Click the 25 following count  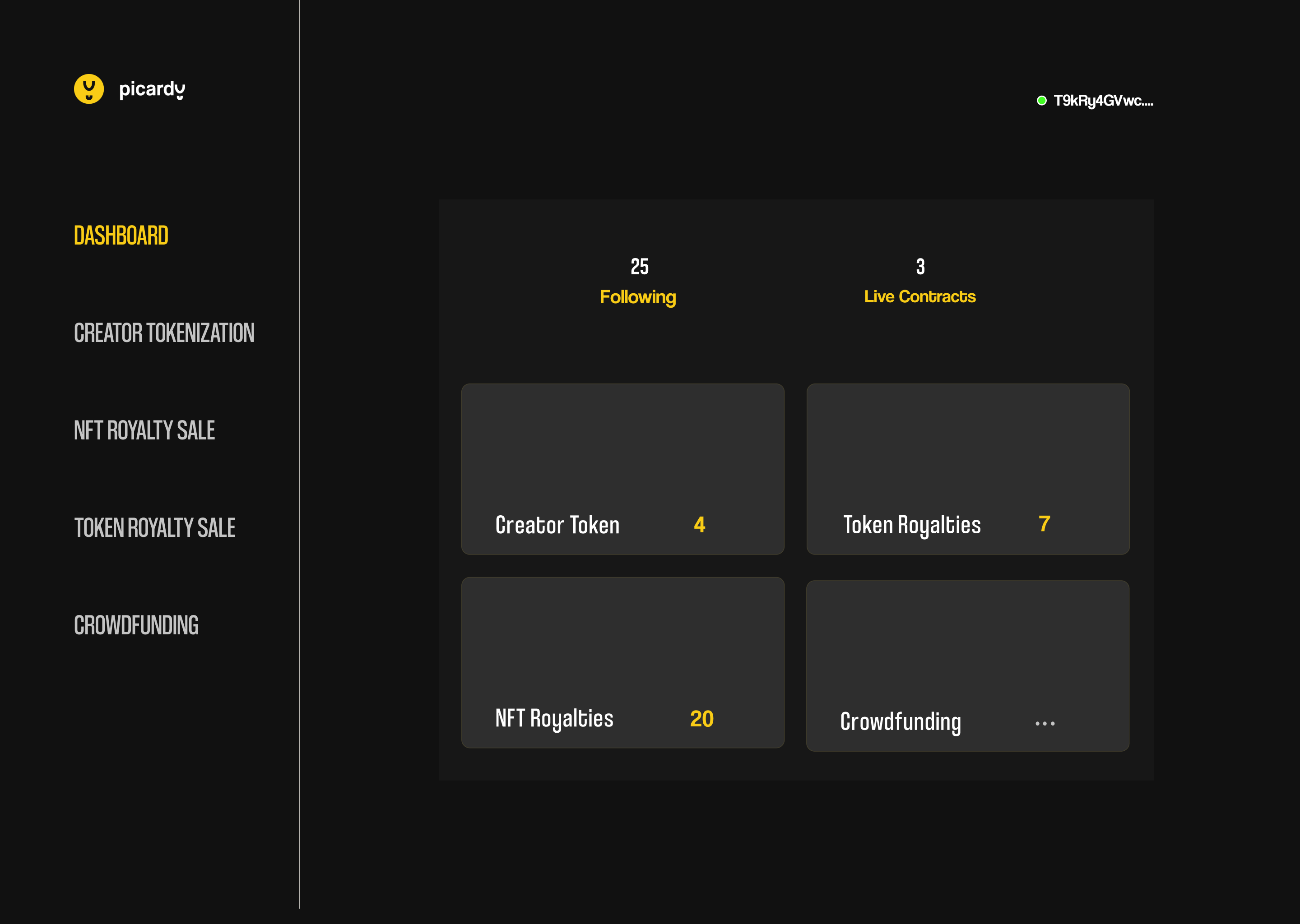click(639, 266)
